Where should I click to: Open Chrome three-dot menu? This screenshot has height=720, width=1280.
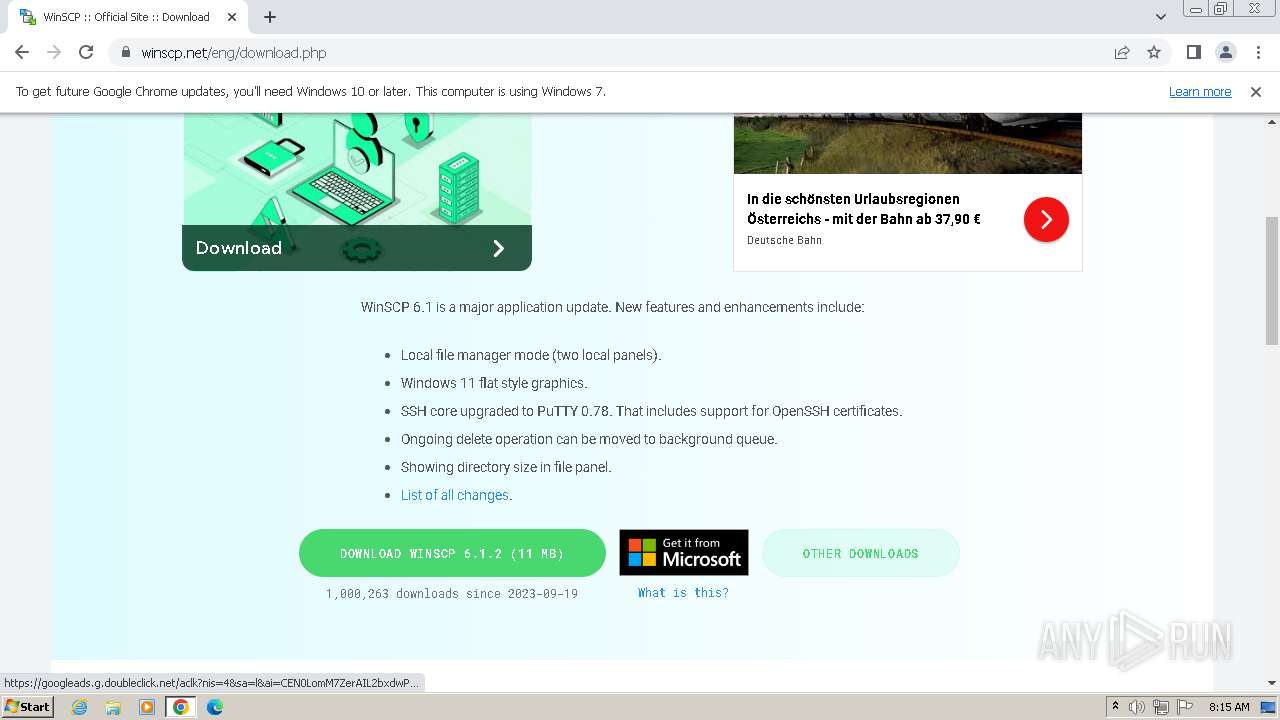click(x=1257, y=53)
